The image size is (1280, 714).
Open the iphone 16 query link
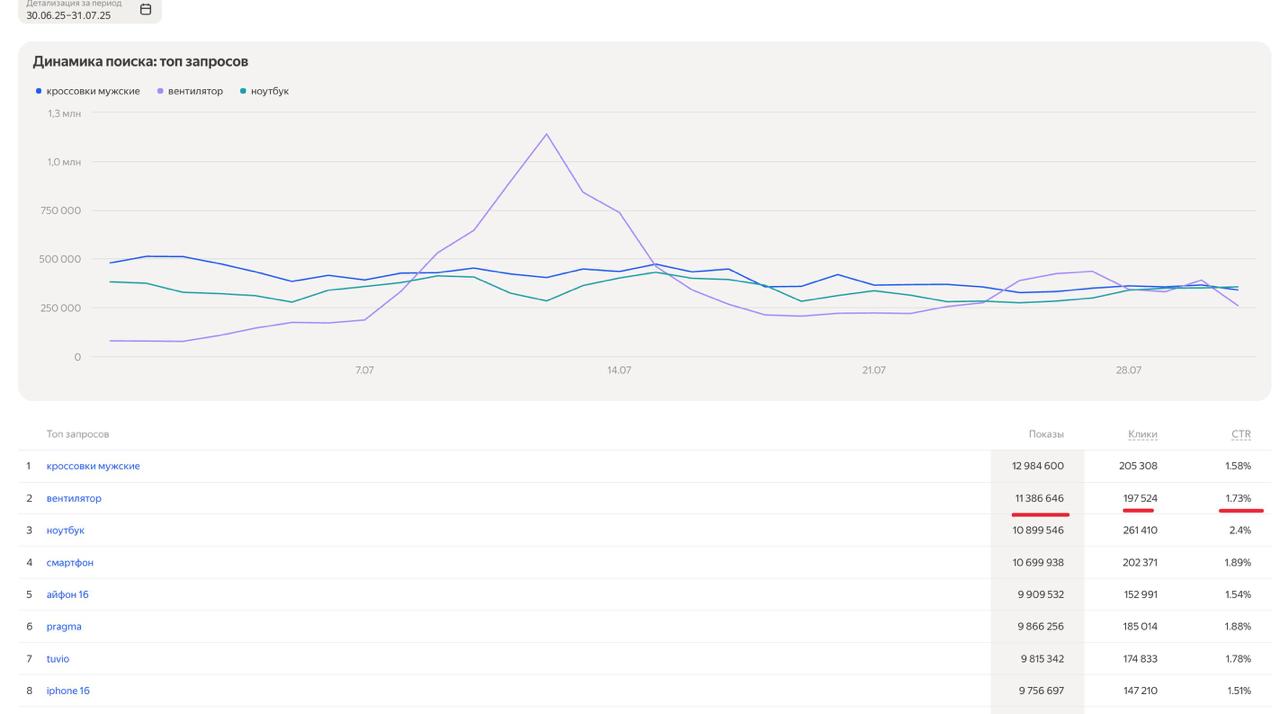coord(68,690)
